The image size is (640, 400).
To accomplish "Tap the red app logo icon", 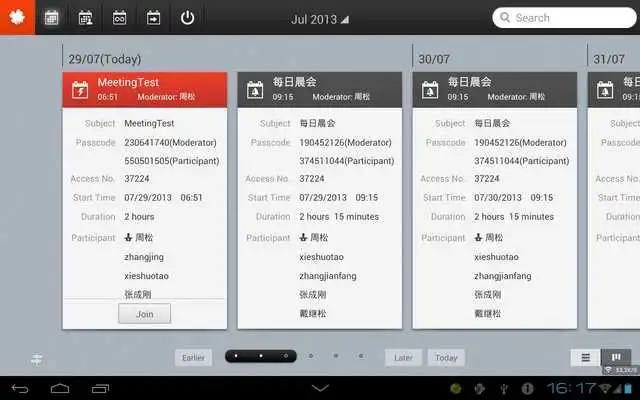I will [x=17, y=17].
